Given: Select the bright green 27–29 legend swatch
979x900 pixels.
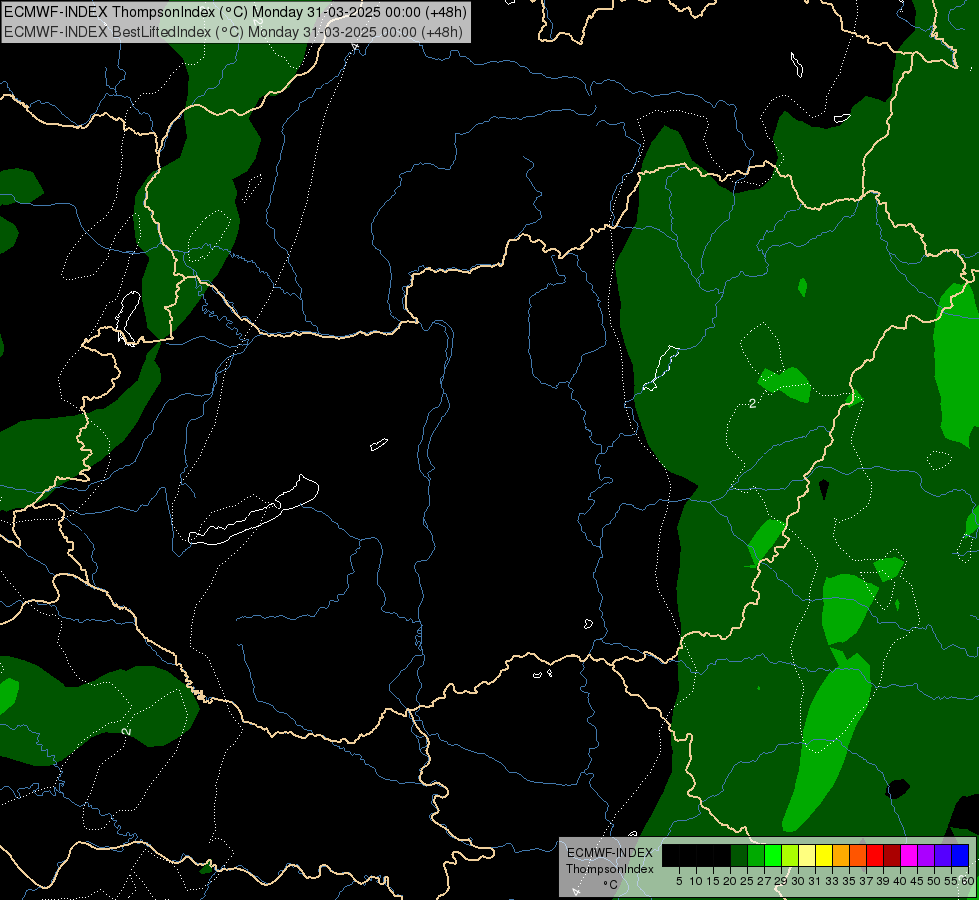Looking at the screenshot, I should point(774,856).
